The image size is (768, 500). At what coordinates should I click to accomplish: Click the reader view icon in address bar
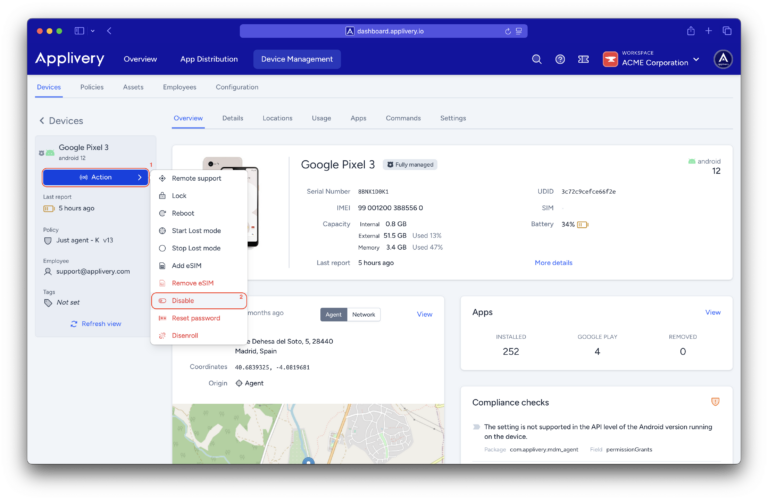[x=519, y=31]
